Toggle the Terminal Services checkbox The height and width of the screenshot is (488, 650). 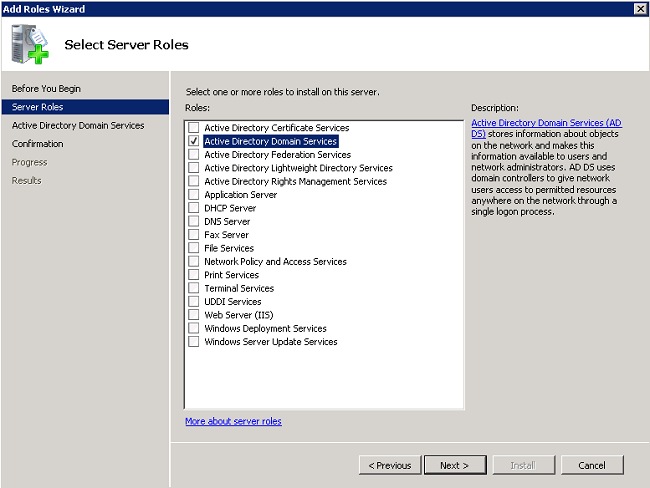[x=193, y=288]
